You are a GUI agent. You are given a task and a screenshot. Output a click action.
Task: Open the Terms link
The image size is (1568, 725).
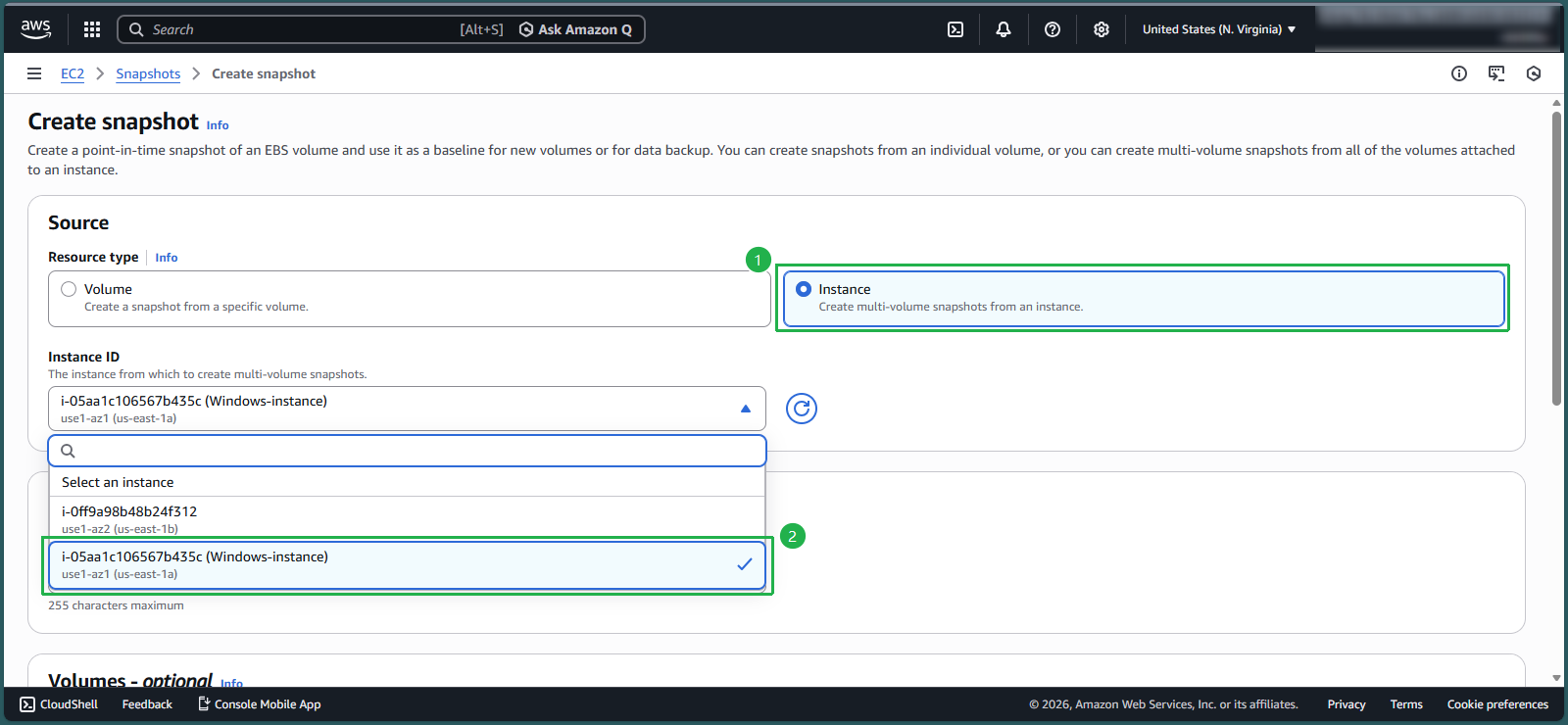coord(1406,704)
